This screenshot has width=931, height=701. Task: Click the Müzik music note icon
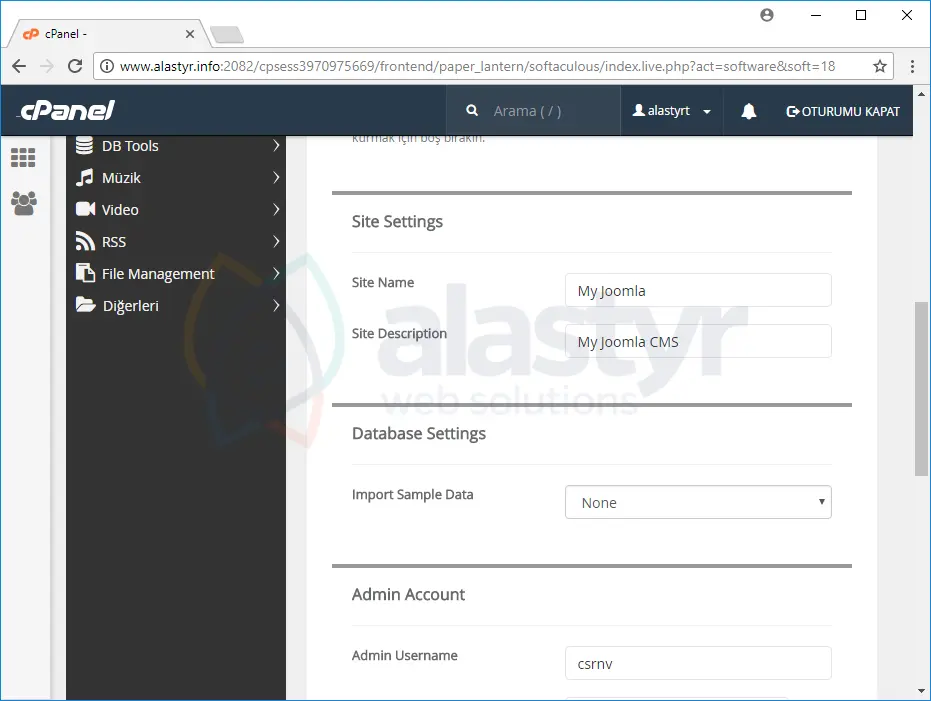[x=84, y=177]
